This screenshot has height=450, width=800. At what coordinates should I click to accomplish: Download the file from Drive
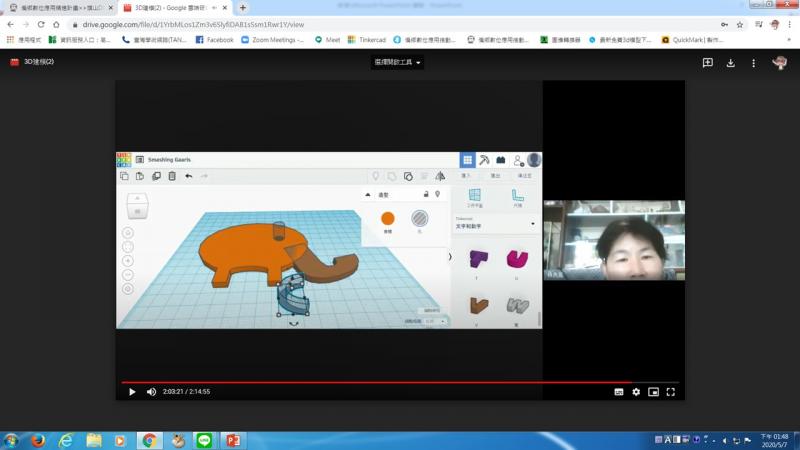[x=730, y=62]
